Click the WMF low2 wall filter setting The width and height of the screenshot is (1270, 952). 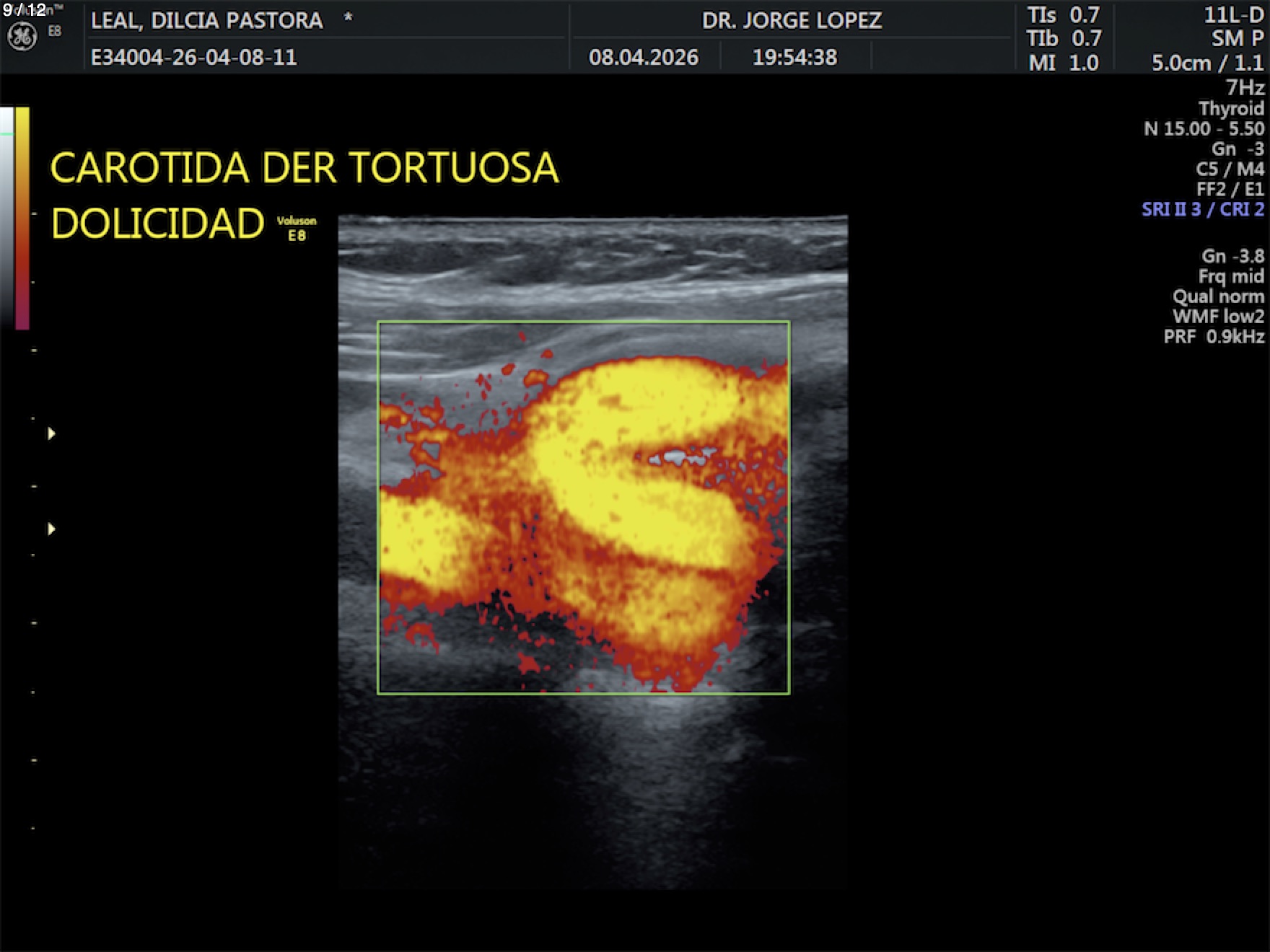click(x=1218, y=317)
